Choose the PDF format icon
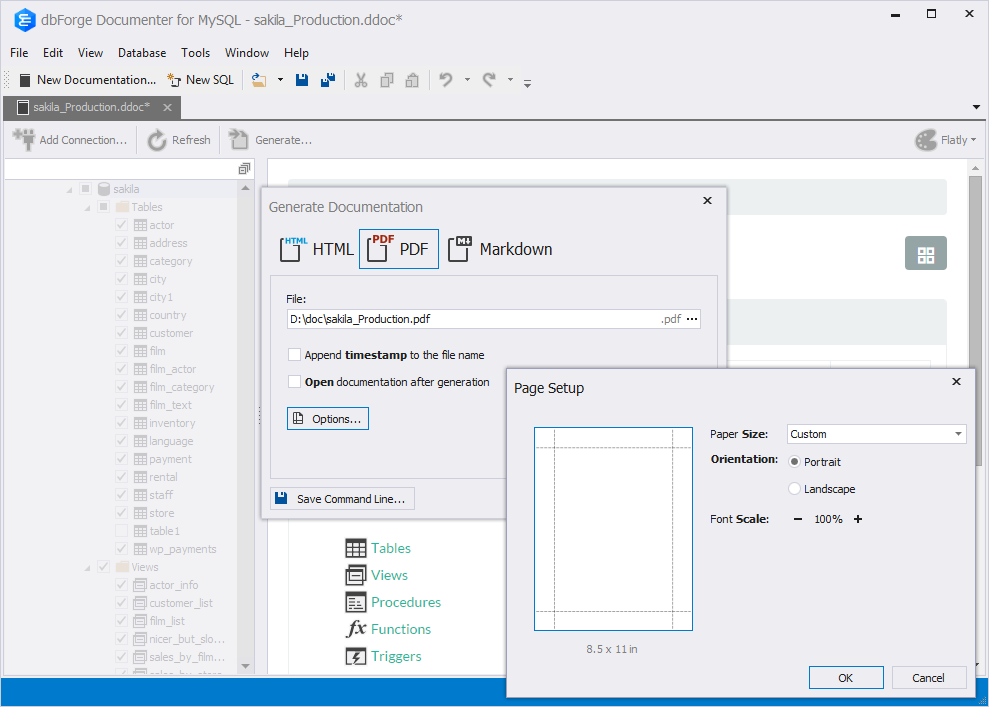Viewport: 989px width, 707px height. click(380, 248)
